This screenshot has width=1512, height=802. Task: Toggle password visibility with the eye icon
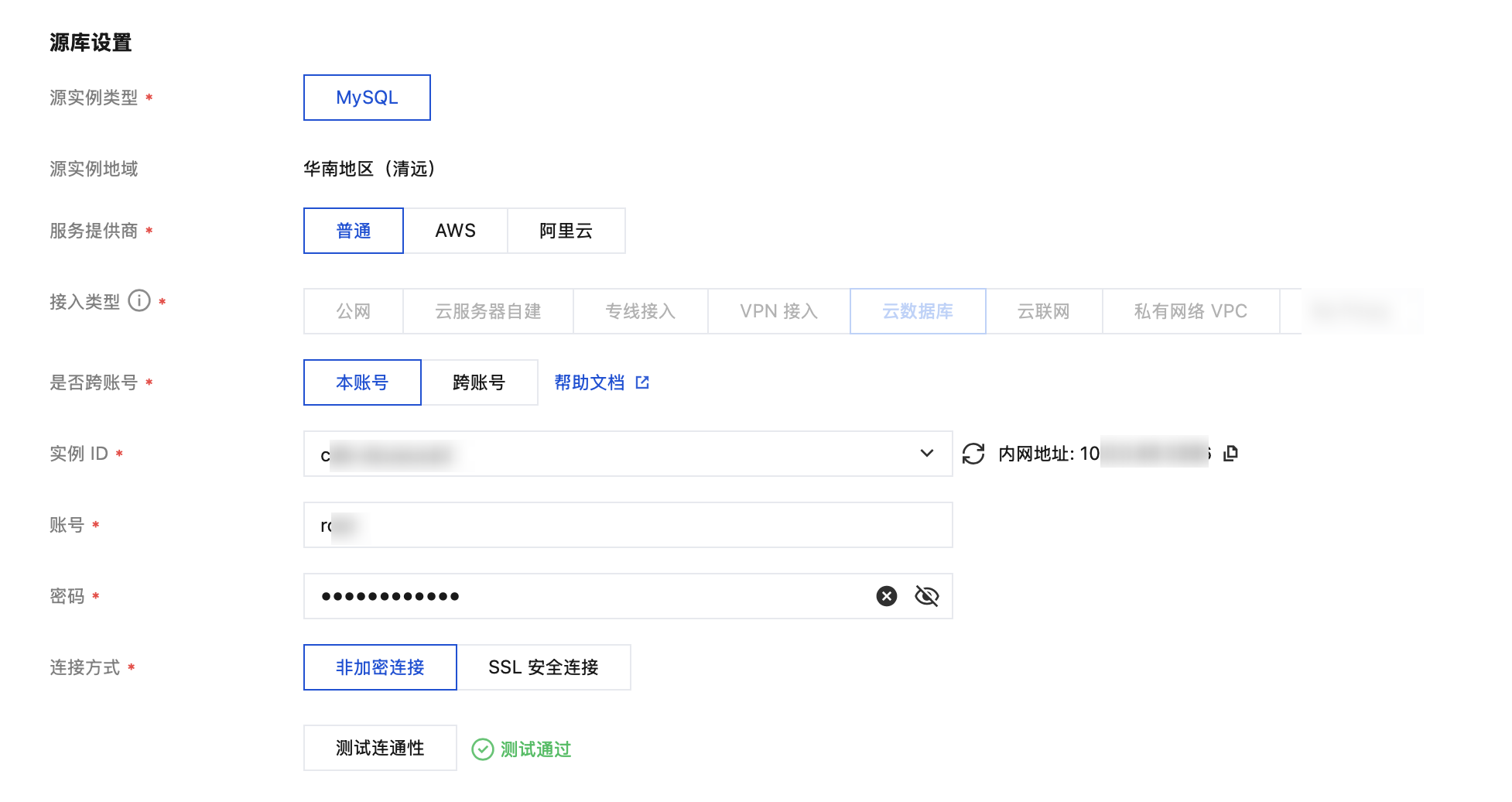click(x=926, y=596)
